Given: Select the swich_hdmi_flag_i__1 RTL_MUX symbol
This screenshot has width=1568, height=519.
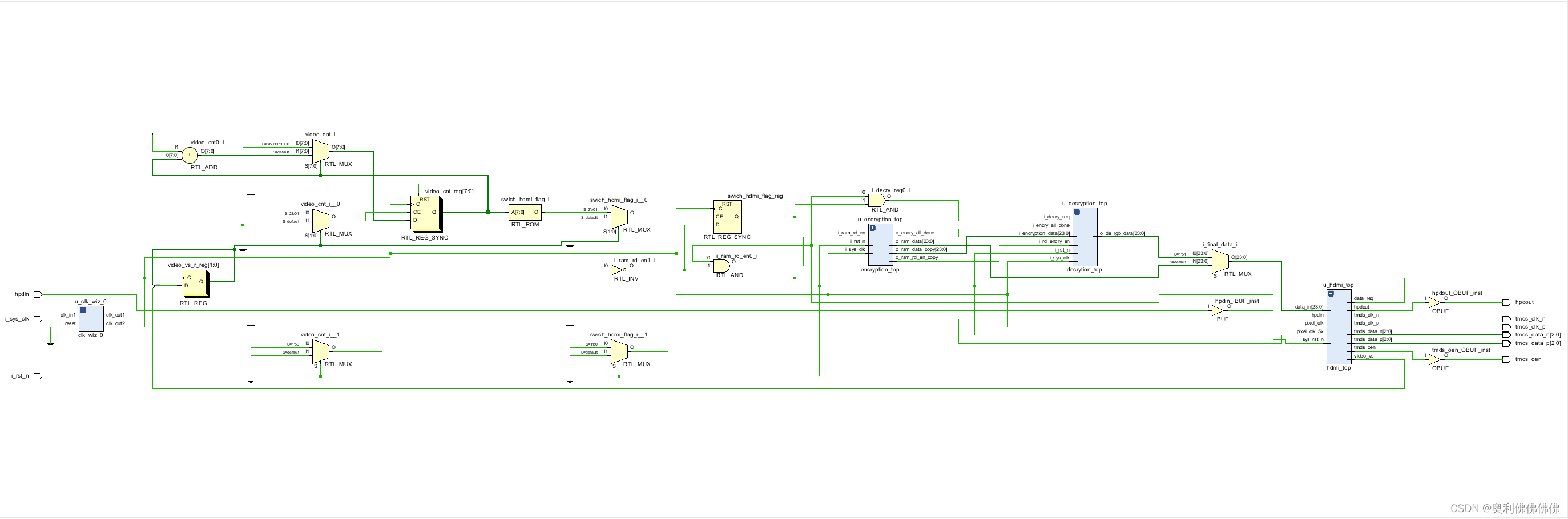Looking at the screenshot, I should click(619, 351).
